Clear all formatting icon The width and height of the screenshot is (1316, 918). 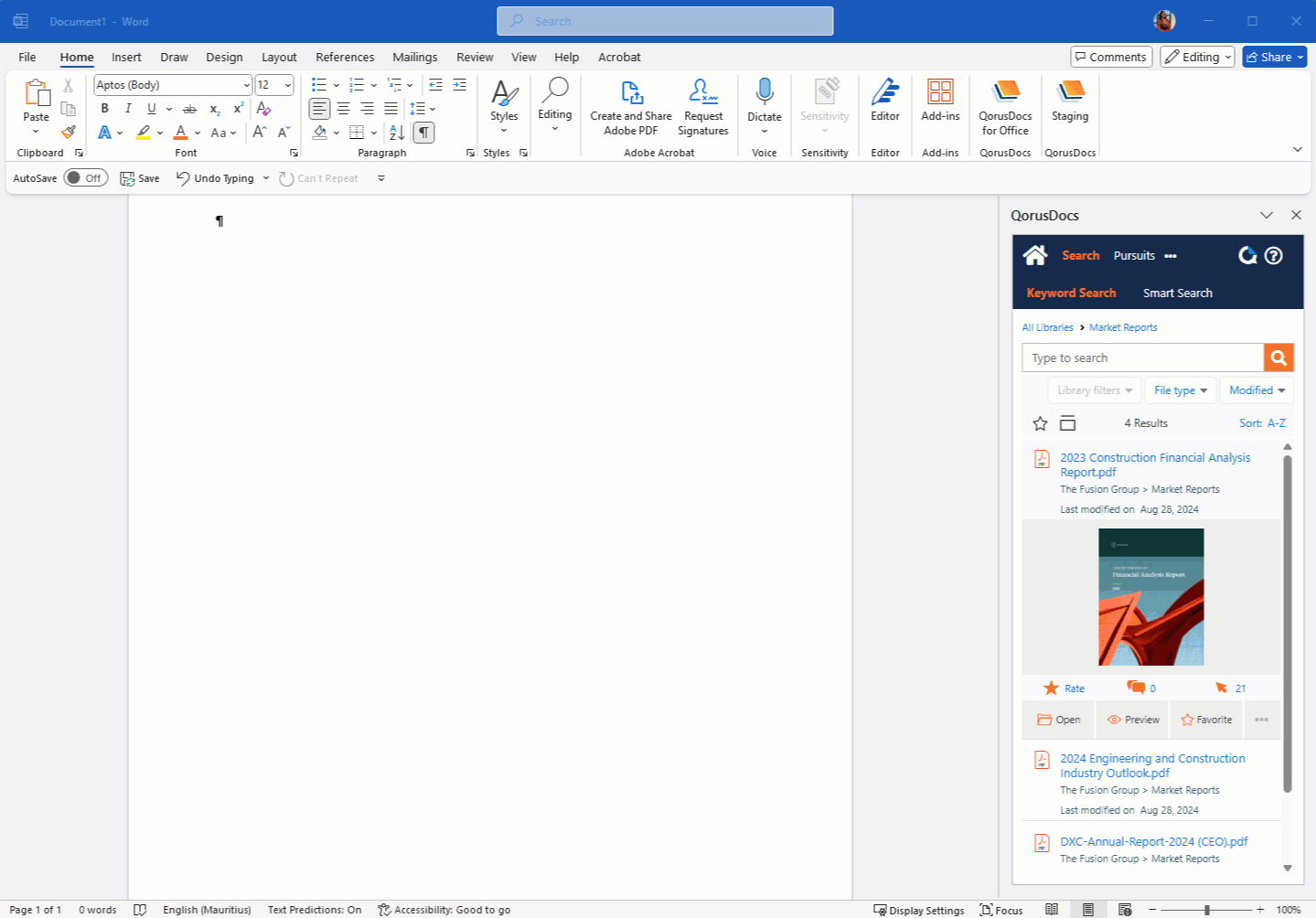coord(263,109)
